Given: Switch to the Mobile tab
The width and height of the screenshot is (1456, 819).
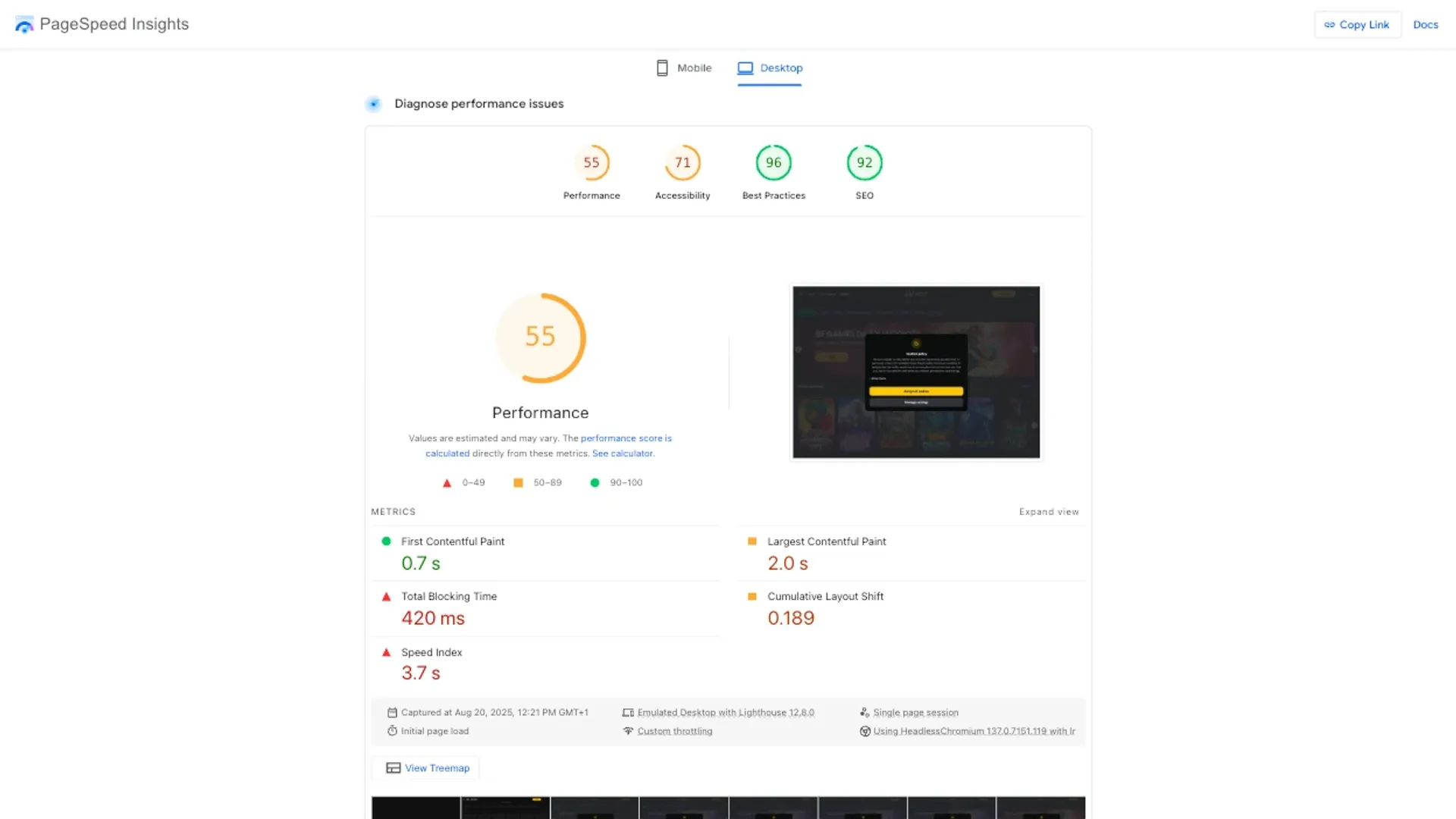Looking at the screenshot, I should pos(683,68).
